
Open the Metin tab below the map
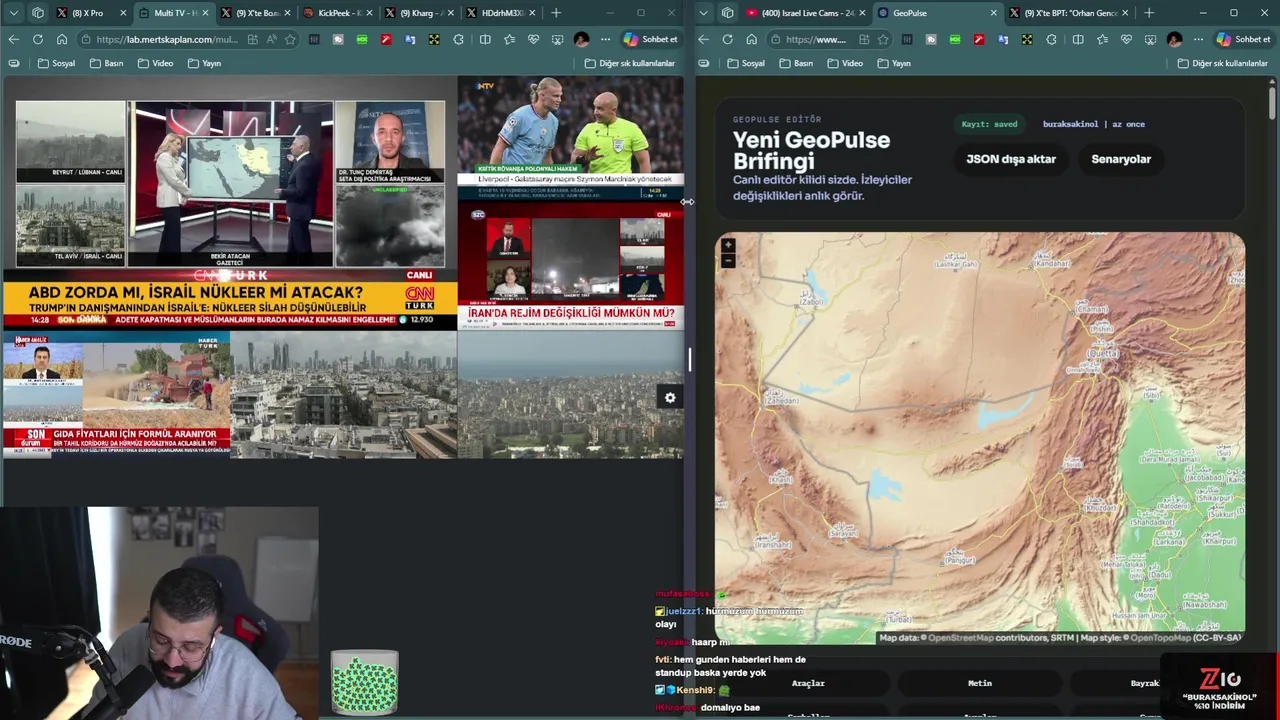[x=980, y=683]
